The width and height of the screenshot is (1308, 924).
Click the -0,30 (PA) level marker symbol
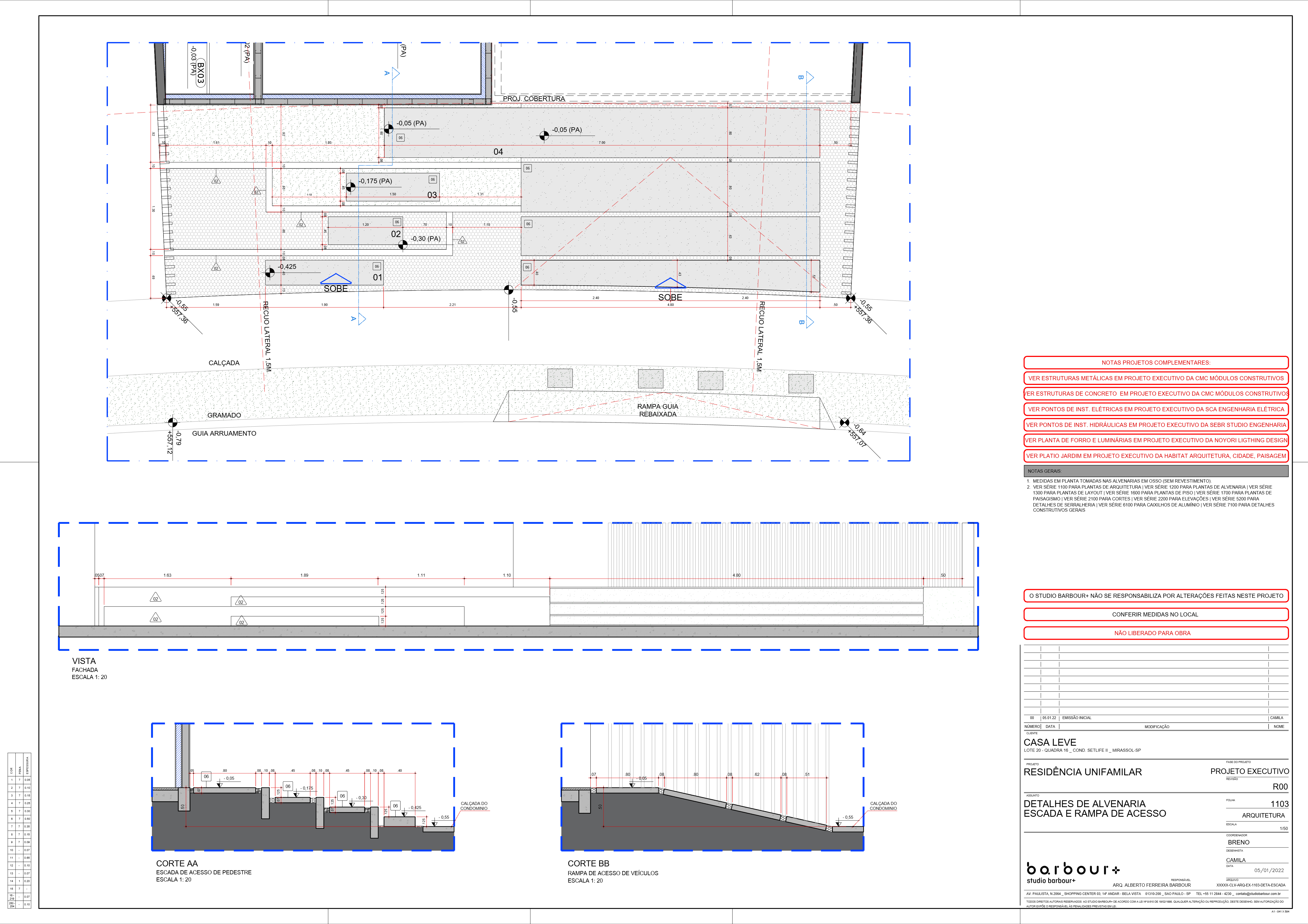403,244
